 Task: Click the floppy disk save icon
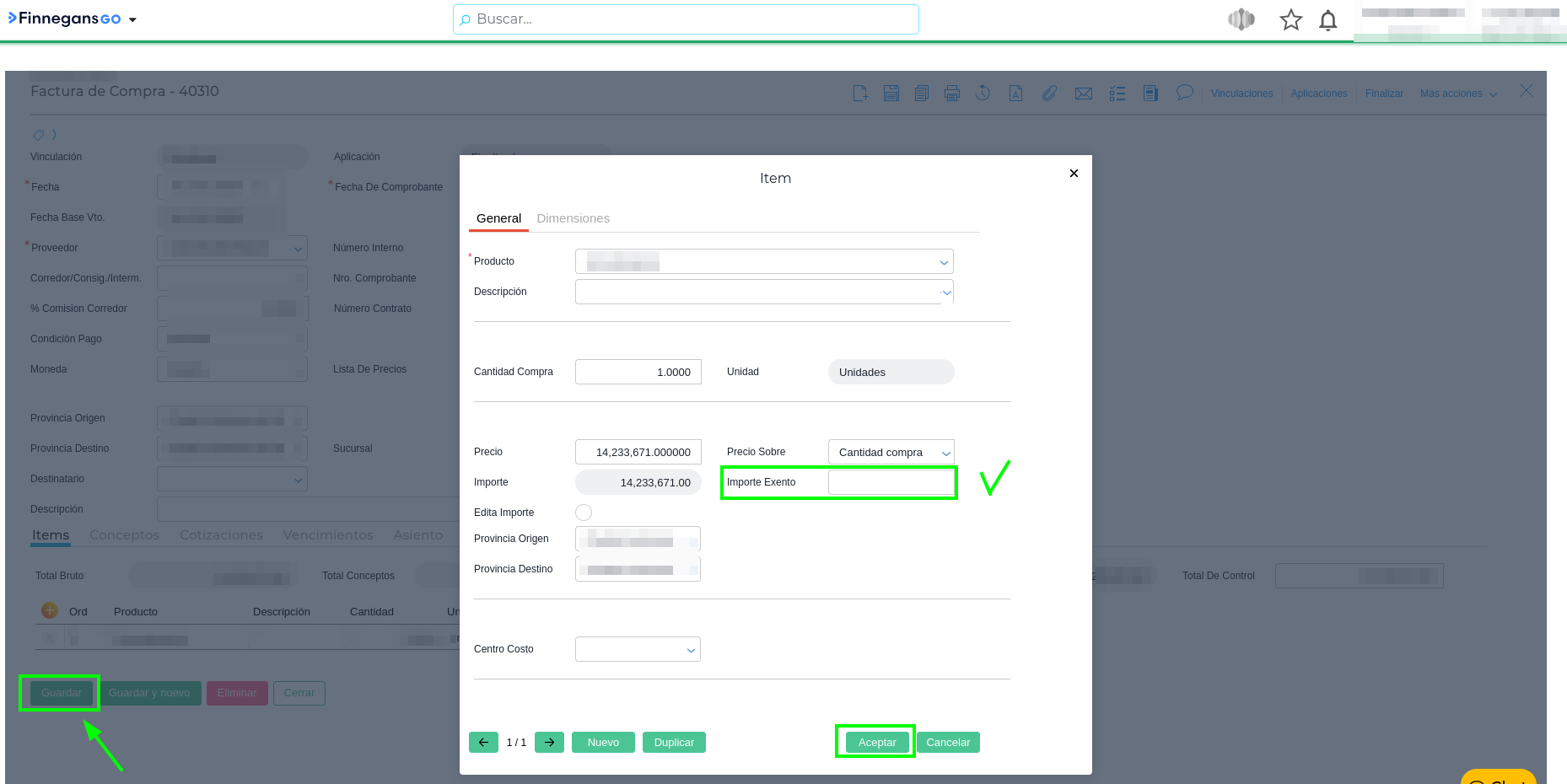891,94
